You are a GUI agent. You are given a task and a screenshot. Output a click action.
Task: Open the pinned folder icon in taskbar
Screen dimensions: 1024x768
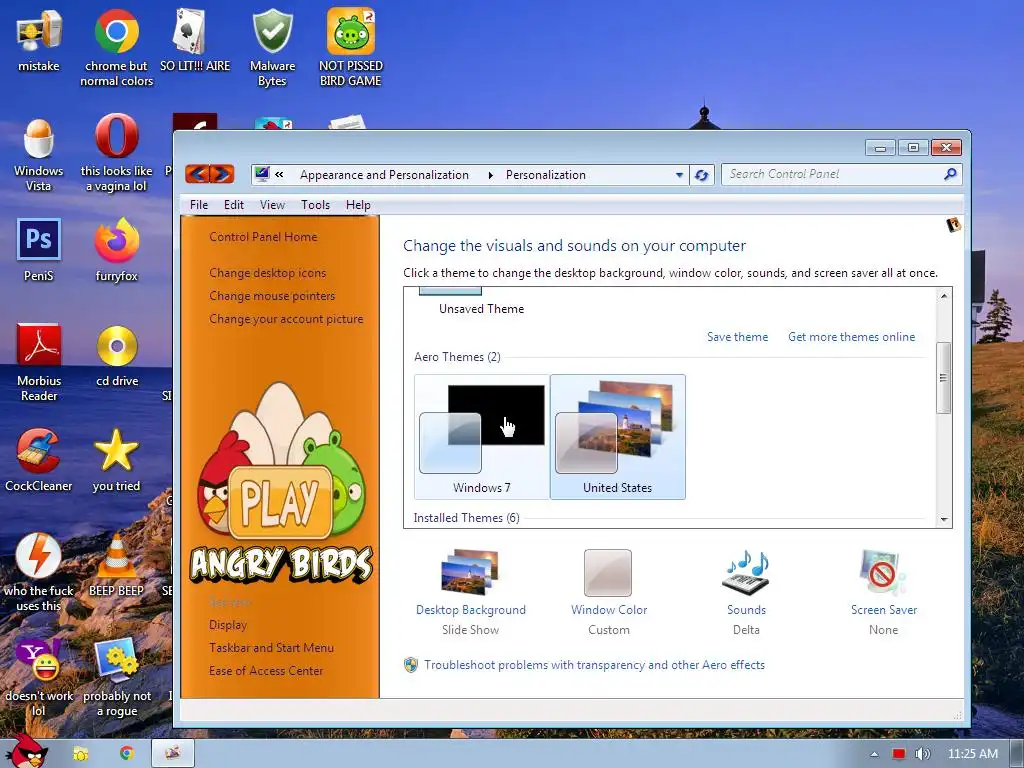click(81, 754)
